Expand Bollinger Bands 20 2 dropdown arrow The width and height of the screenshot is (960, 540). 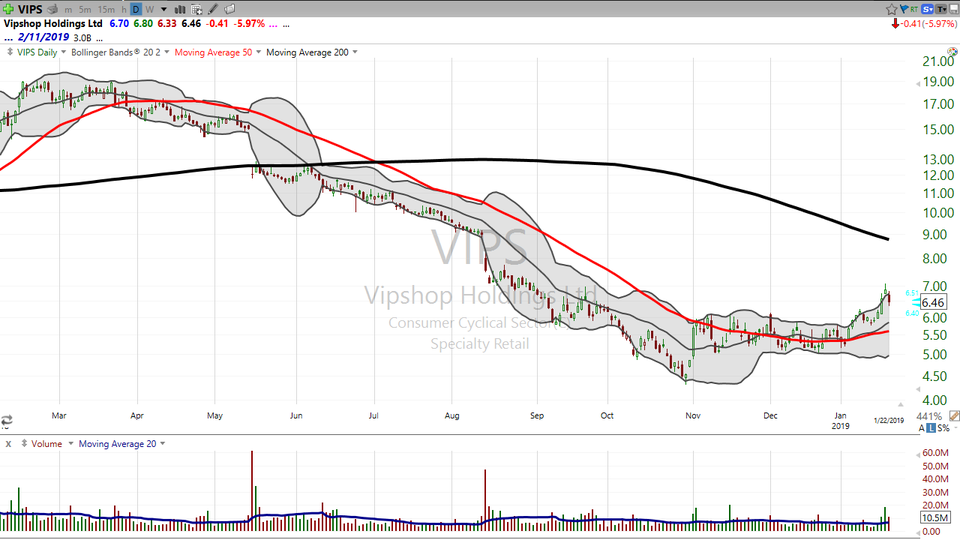(x=167, y=52)
